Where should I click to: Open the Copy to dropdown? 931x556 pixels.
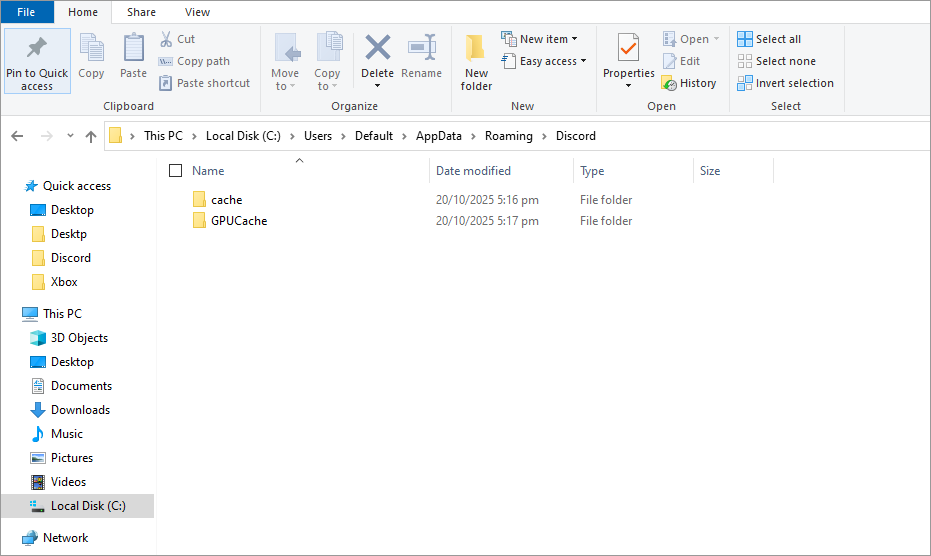327,62
